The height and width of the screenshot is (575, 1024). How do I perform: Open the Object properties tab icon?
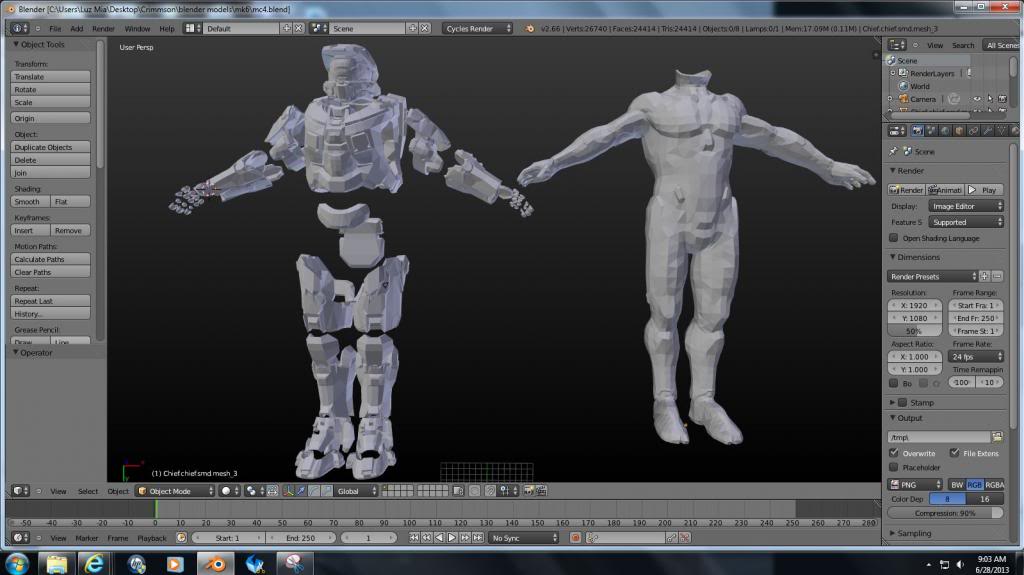pyautogui.click(x=959, y=131)
